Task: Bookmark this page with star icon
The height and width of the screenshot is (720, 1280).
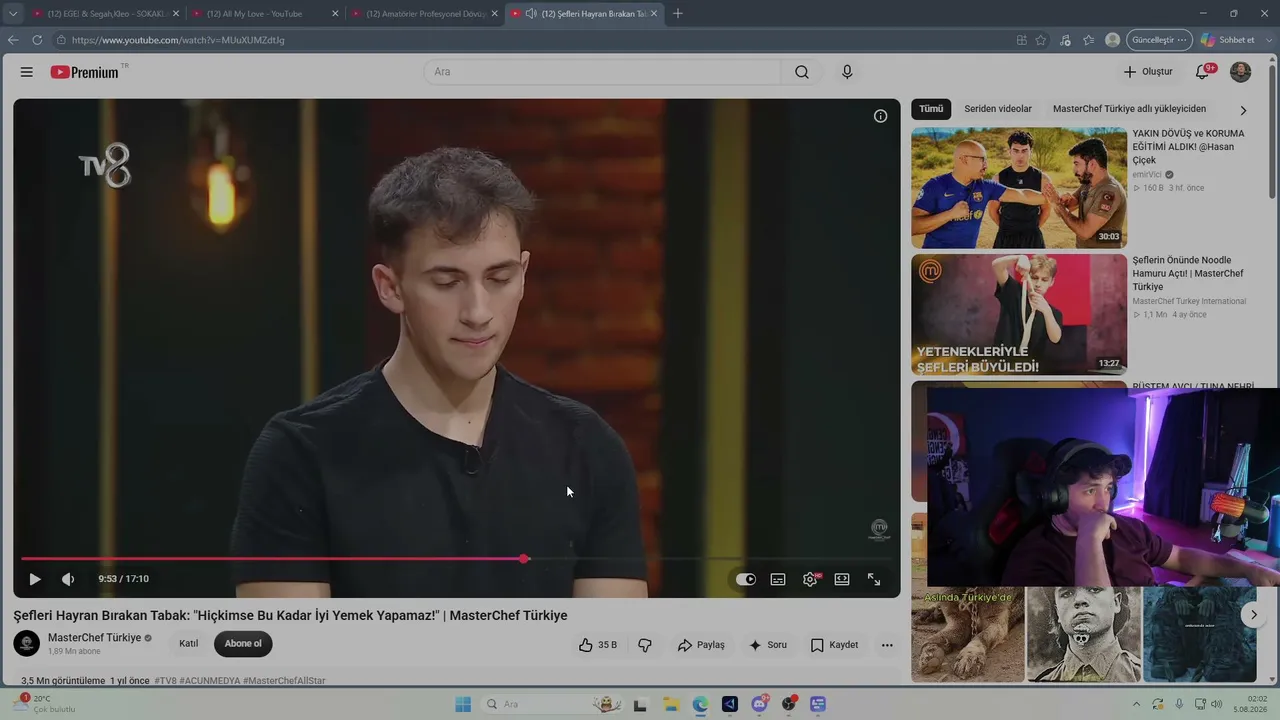Action: 1041,40
